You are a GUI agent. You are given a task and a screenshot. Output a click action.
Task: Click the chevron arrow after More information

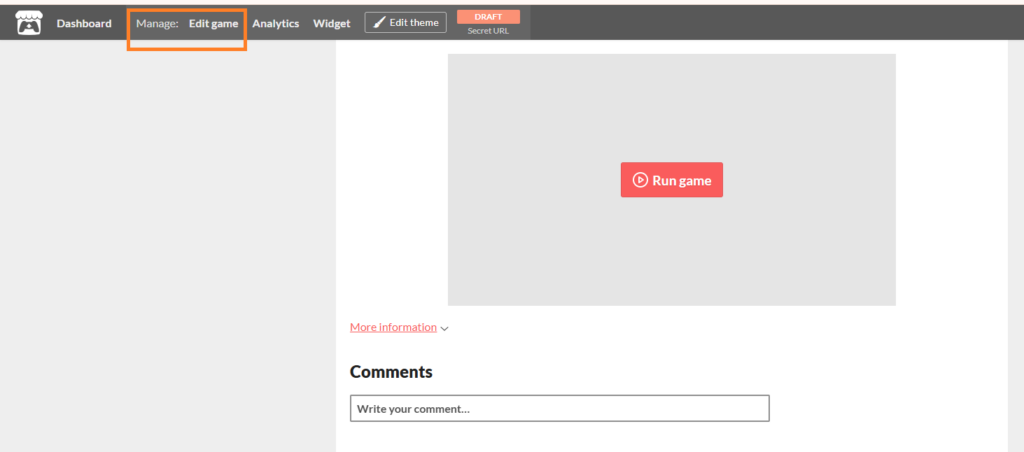click(445, 328)
